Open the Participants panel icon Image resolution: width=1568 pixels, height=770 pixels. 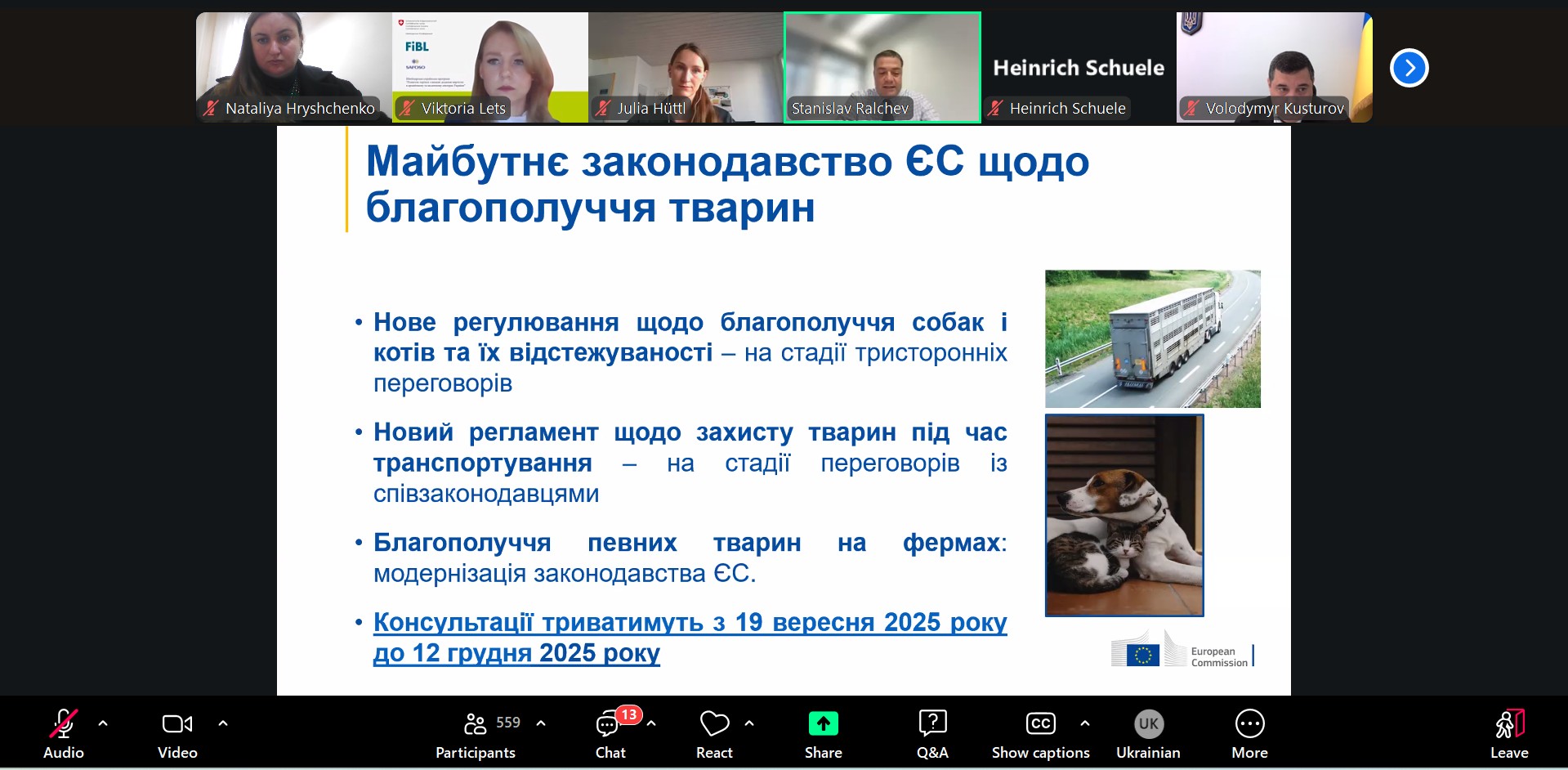click(475, 723)
